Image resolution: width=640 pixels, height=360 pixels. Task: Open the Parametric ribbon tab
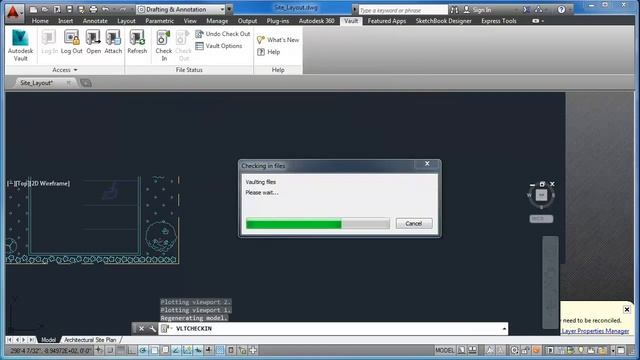pos(159,21)
